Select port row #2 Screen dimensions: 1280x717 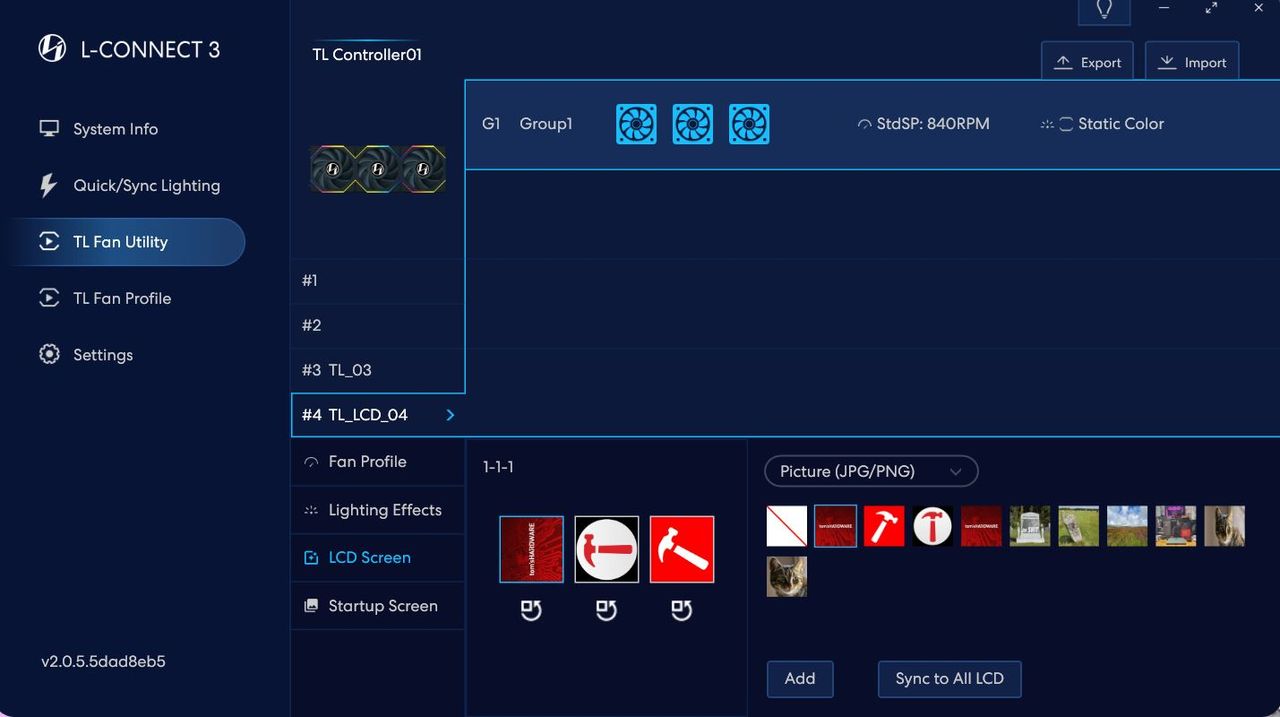pyautogui.click(x=378, y=326)
